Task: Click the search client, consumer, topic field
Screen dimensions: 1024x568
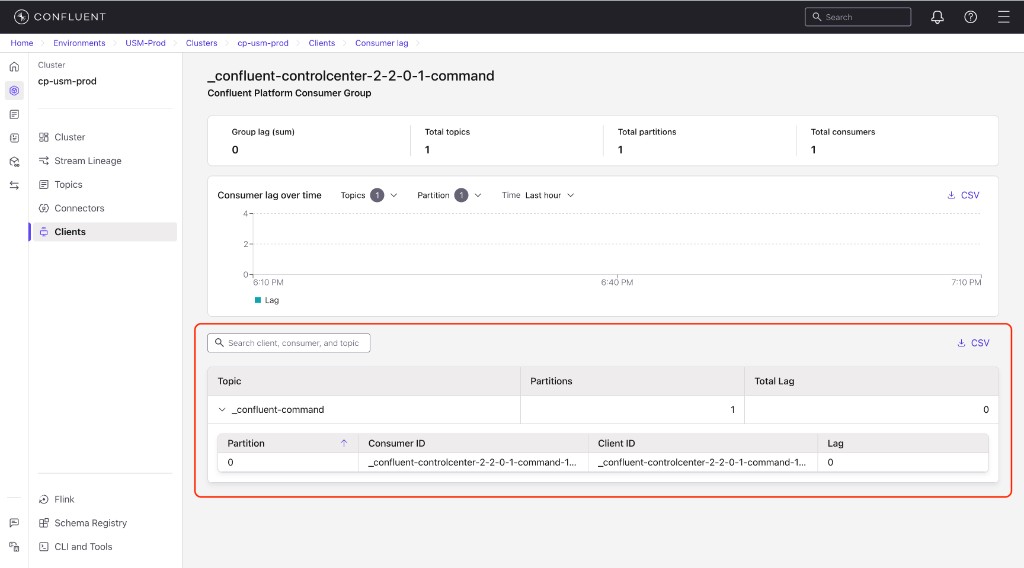Action: [x=289, y=343]
